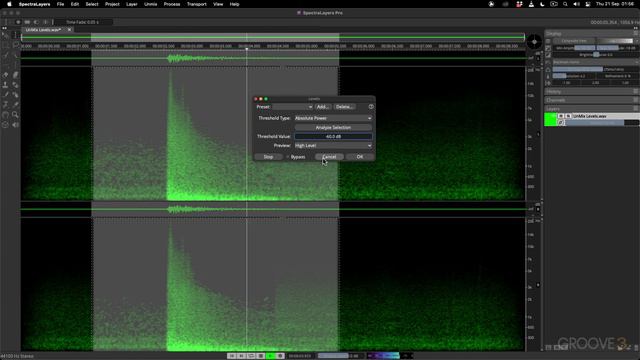This screenshot has width=640, height=360.
Task: Open the Preset dropdown in the Levels dialog
Action: click(x=293, y=107)
